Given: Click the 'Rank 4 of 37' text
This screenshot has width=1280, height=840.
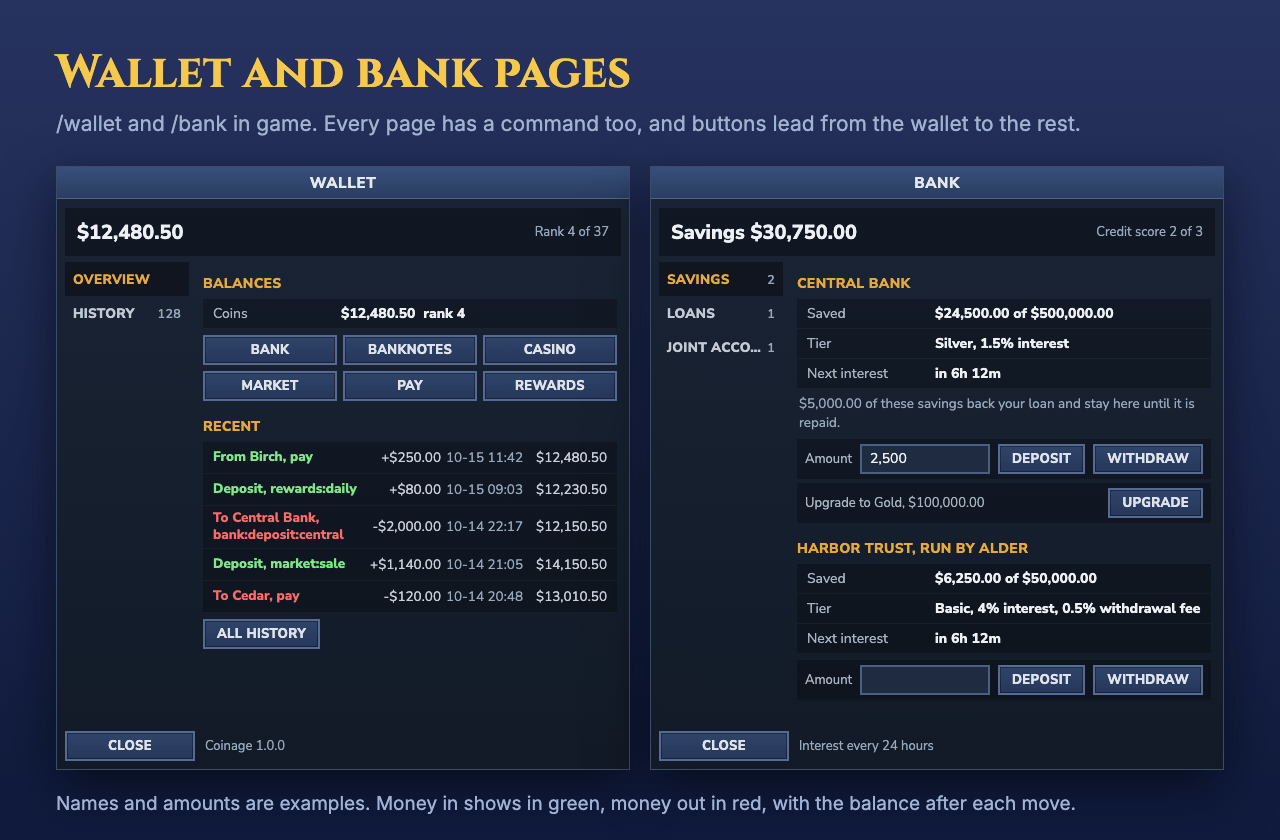Looking at the screenshot, I should click(x=571, y=232).
